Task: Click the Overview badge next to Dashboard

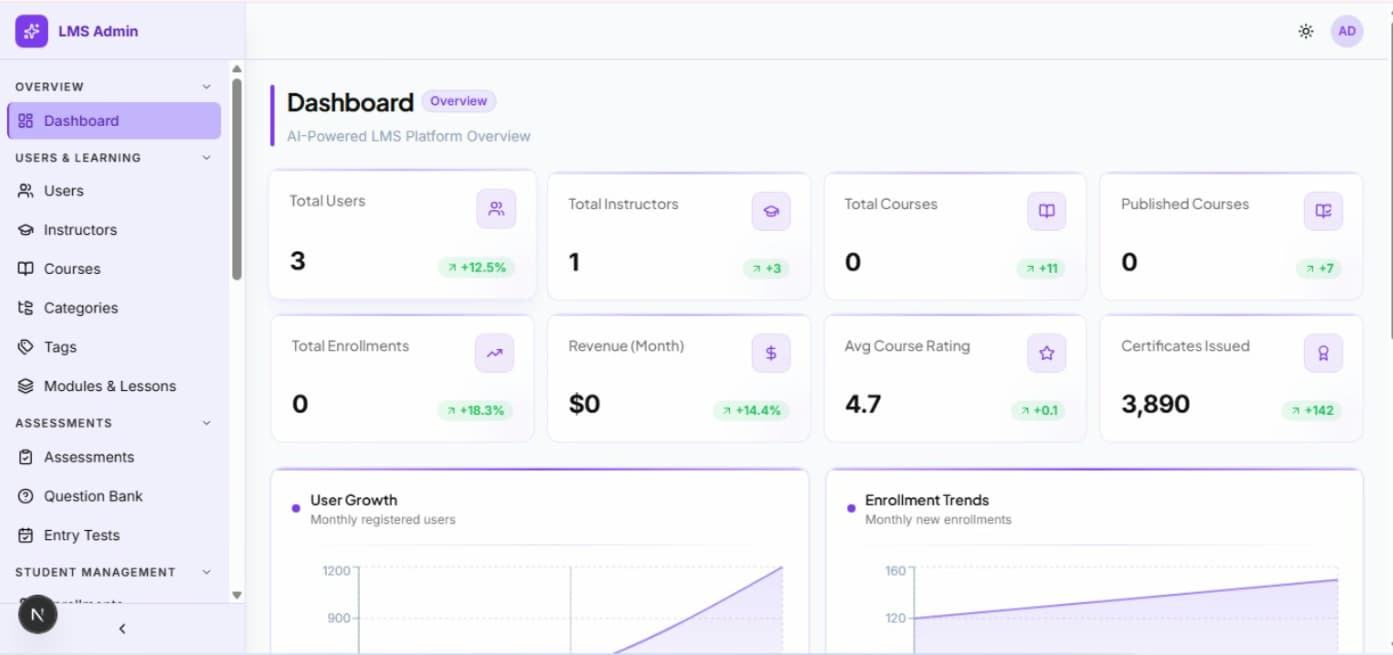Action: coord(459,101)
